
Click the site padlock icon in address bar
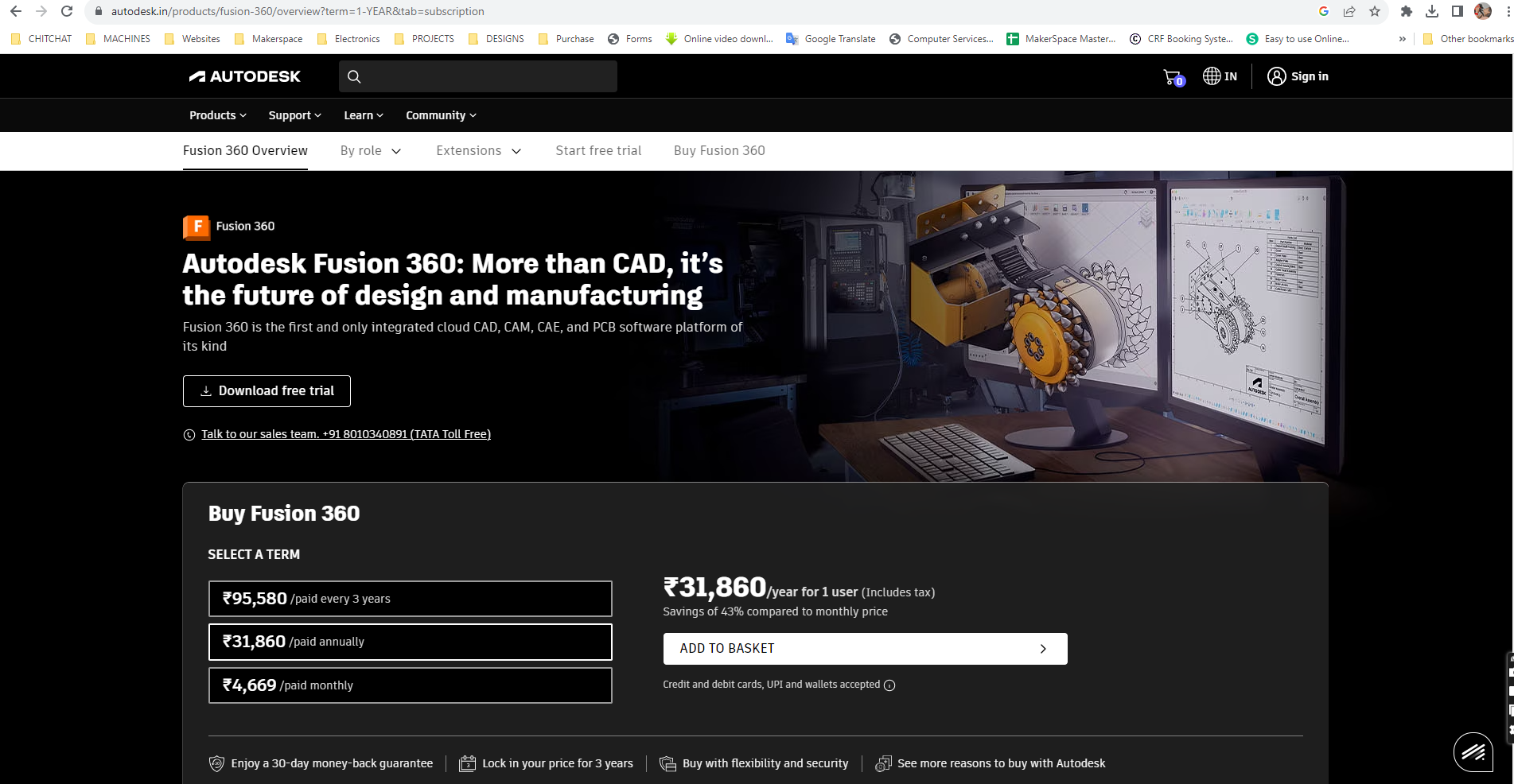click(x=99, y=11)
